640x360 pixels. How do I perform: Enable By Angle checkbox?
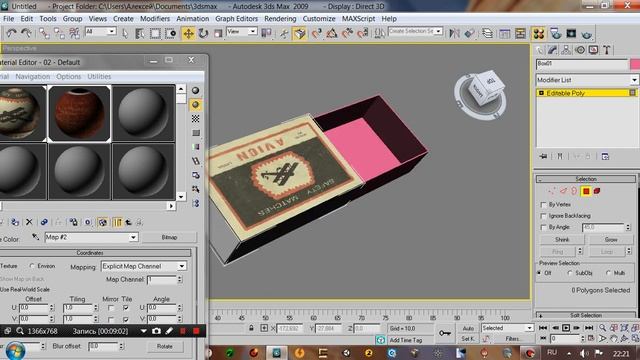pyautogui.click(x=543, y=227)
